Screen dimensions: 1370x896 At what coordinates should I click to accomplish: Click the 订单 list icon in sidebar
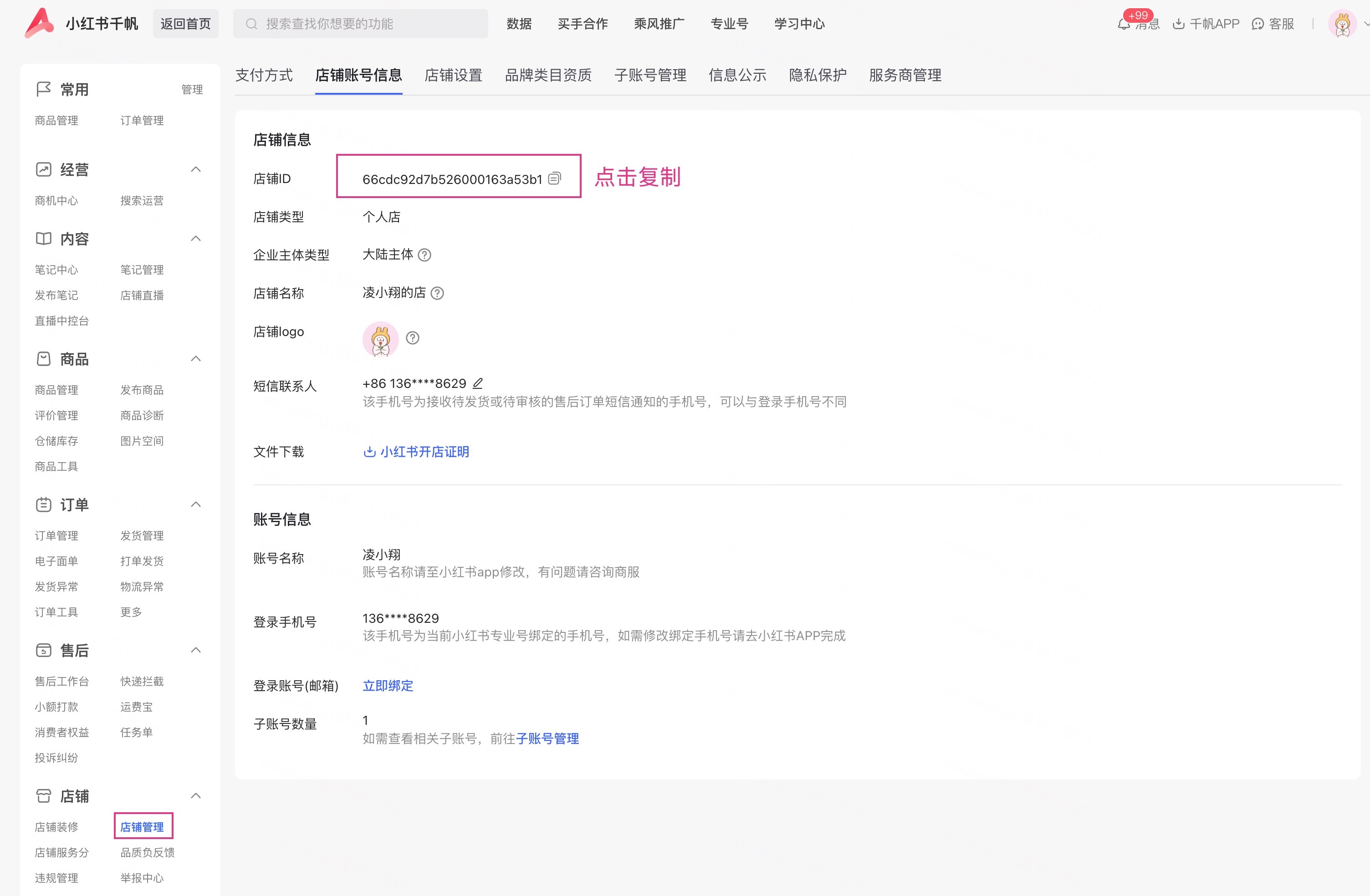(44, 505)
